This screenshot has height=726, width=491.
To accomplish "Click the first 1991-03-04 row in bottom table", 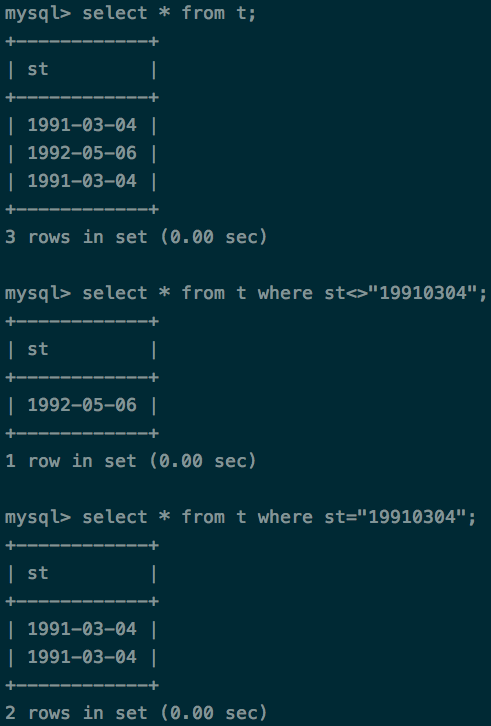I will 82,629.
